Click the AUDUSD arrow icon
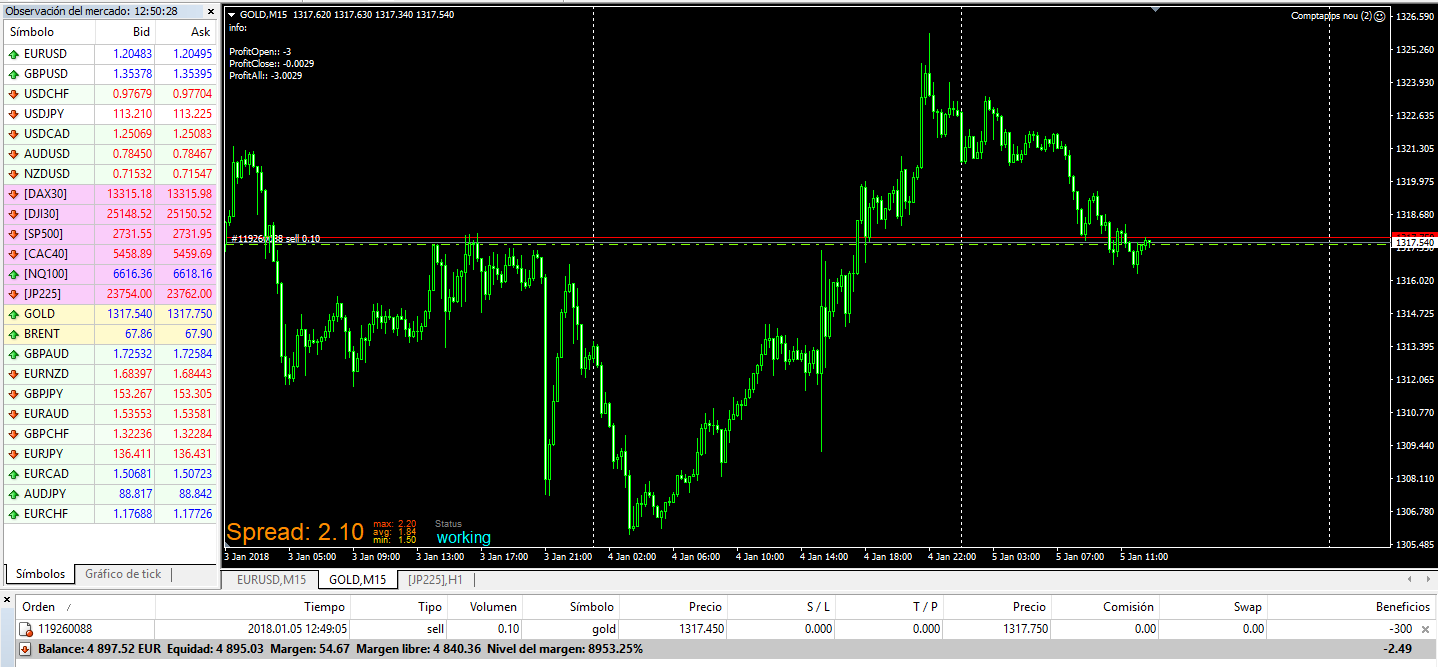The height and width of the screenshot is (667, 1438). coord(14,154)
